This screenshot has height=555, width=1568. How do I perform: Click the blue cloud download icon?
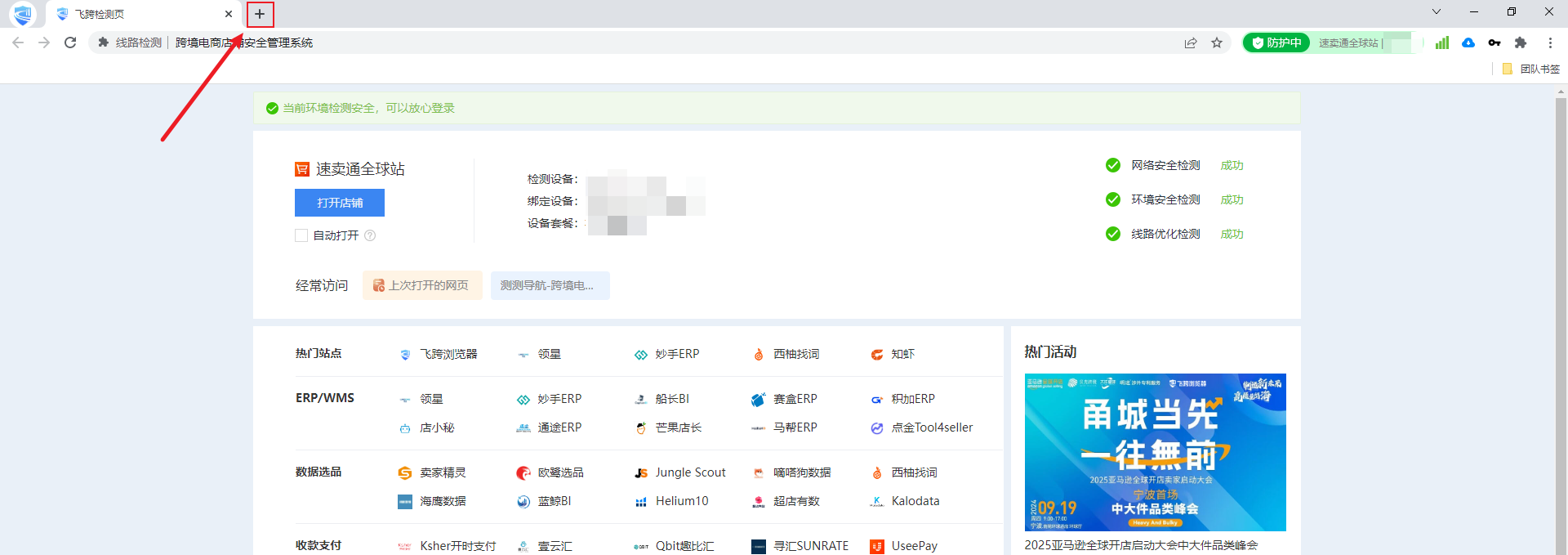pyautogui.click(x=1468, y=43)
